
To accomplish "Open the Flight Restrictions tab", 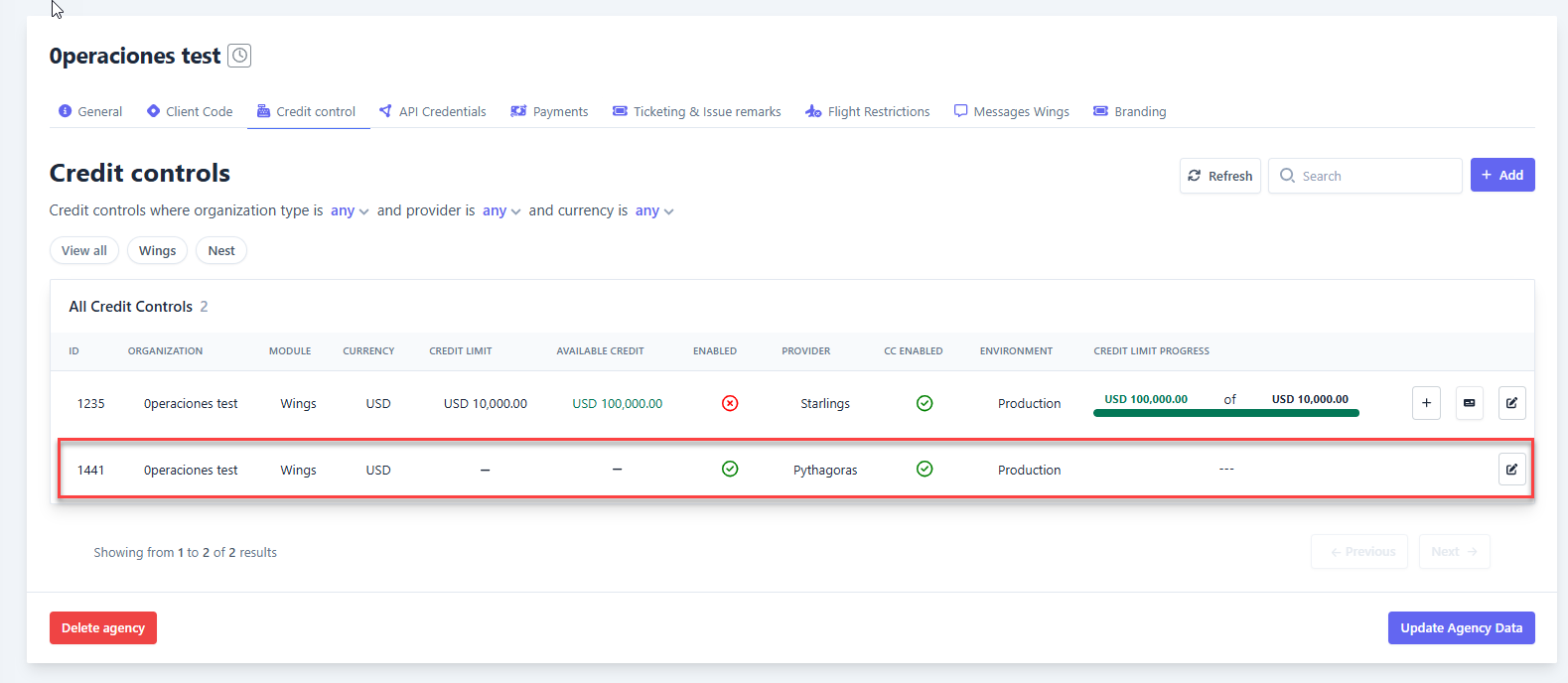I will click(x=868, y=111).
